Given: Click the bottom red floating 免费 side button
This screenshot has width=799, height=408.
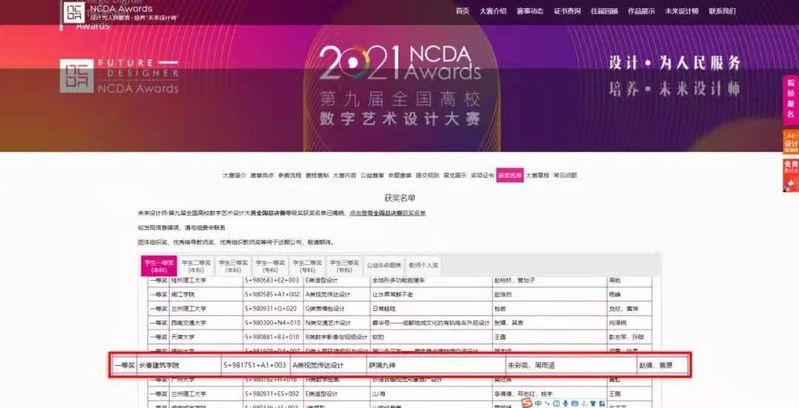Looking at the screenshot, I should pyautogui.click(x=790, y=172).
